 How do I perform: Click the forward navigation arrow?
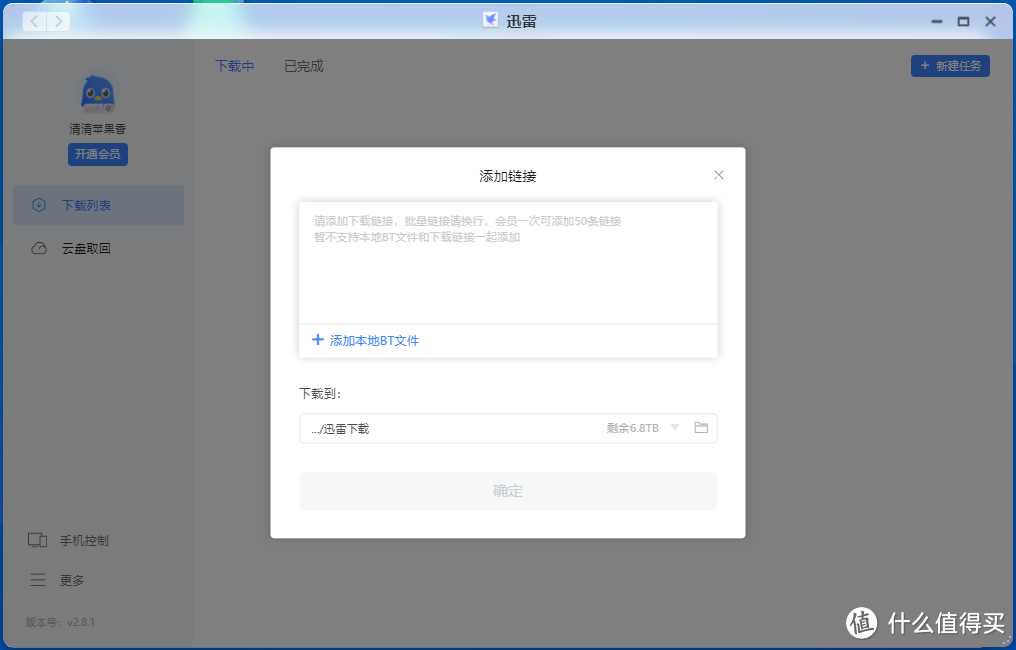click(x=59, y=21)
